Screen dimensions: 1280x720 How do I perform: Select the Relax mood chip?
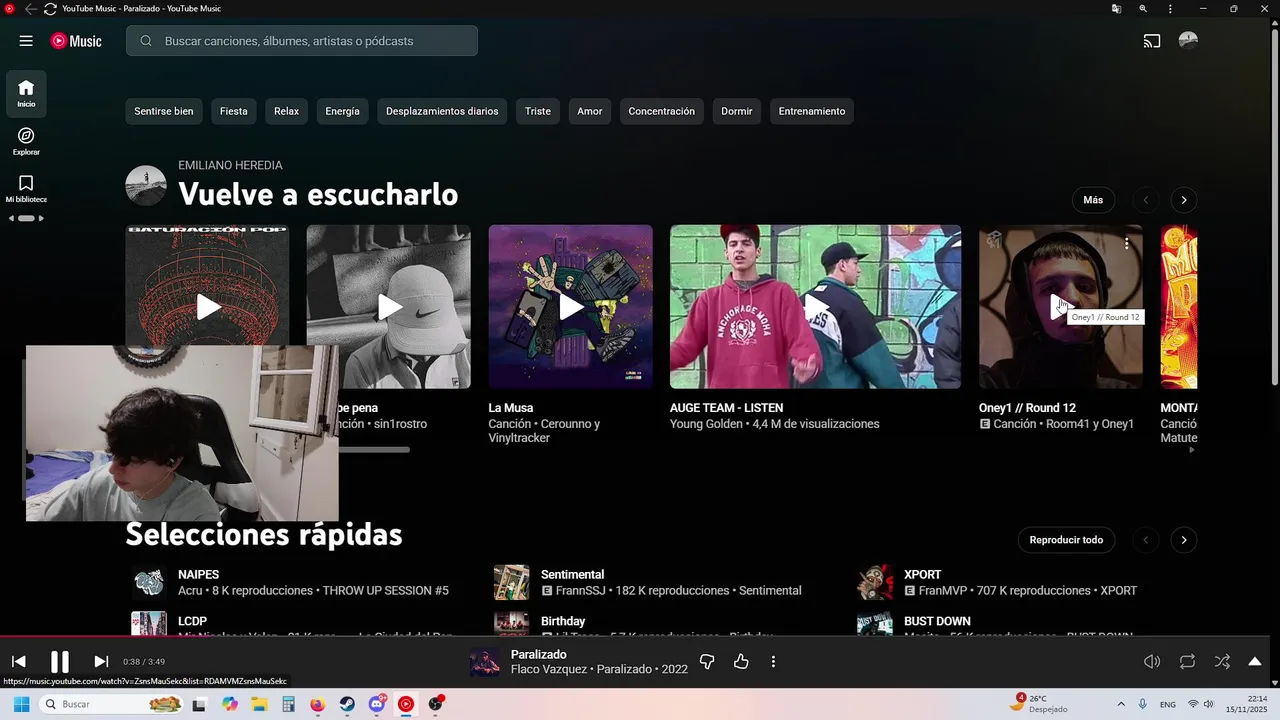point(287,111)
